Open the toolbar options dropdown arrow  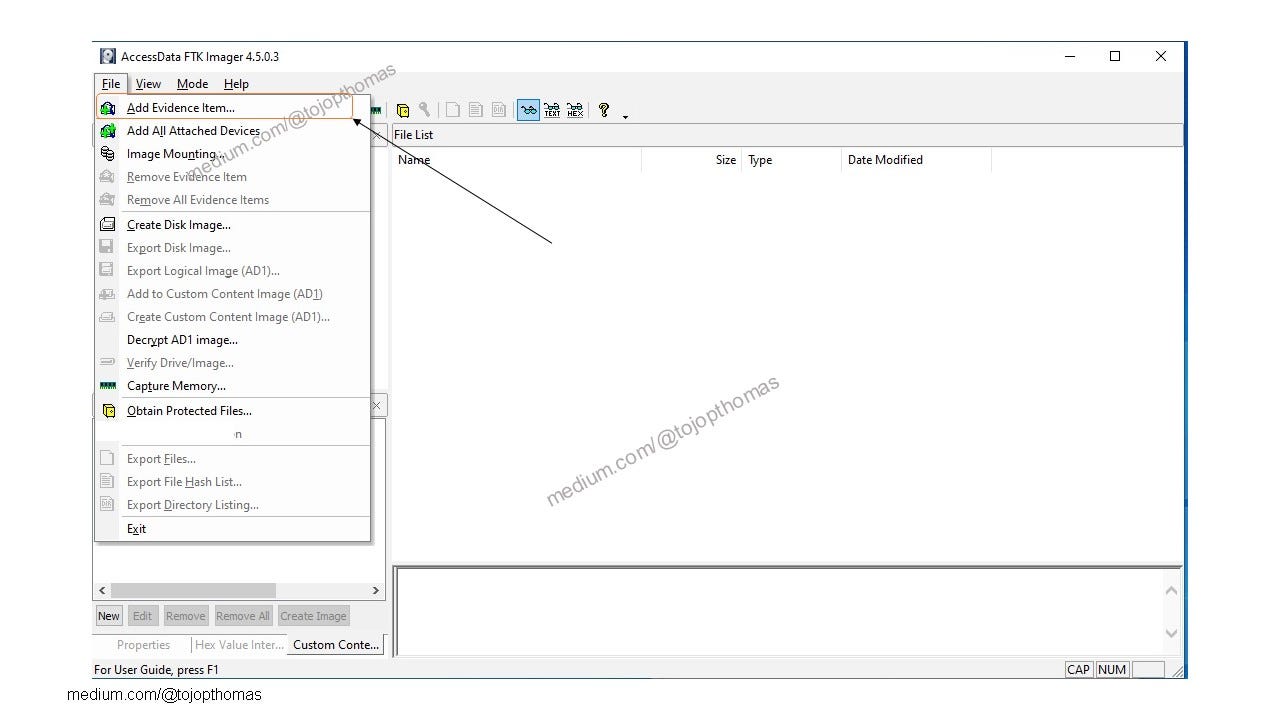625,116
